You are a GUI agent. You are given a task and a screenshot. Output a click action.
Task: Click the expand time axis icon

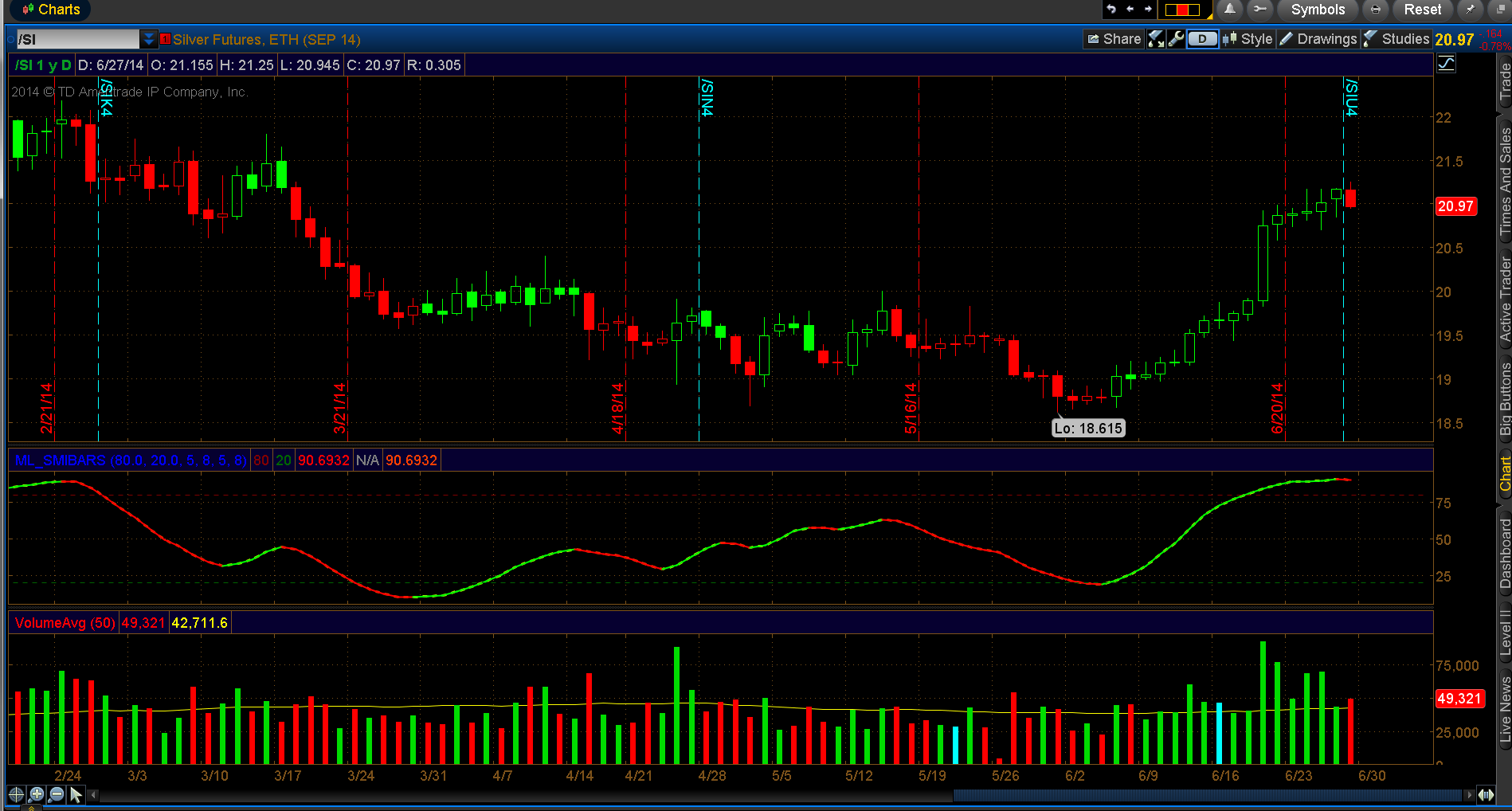(x=1487, y=794)
